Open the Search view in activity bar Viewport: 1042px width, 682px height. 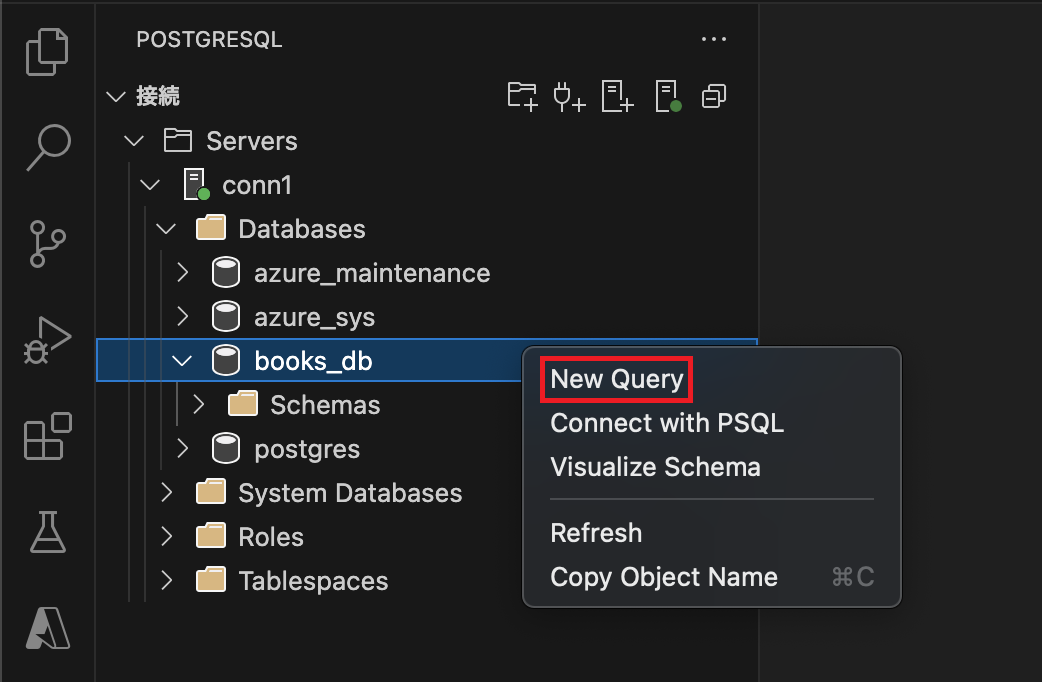49,147
